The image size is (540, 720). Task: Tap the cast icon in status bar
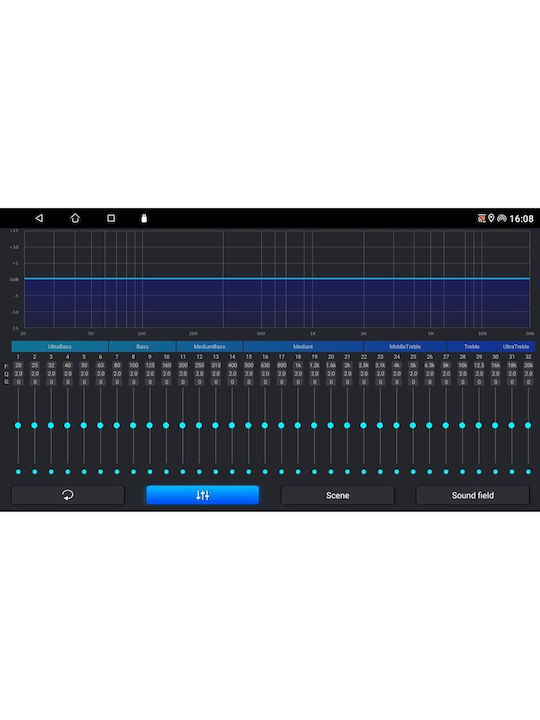pyautogui.click(x=482, y=218)
